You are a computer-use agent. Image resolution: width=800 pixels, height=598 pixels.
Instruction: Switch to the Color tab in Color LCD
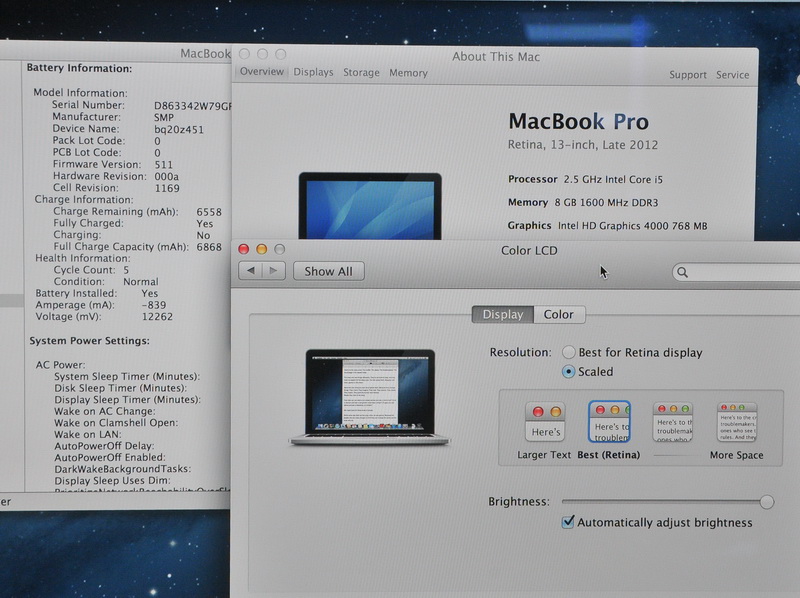[559, 314]
